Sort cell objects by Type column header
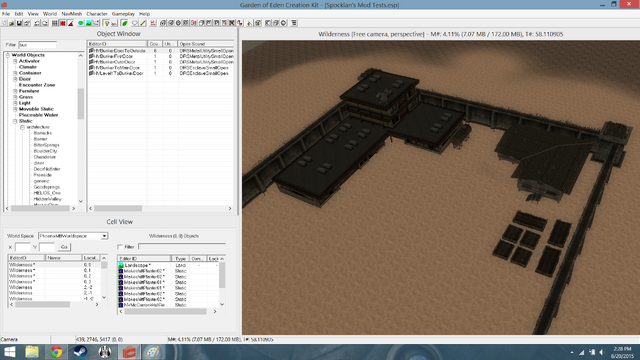Image resolution: width=640 pixels, height=360 pixels. click(180, 259)
